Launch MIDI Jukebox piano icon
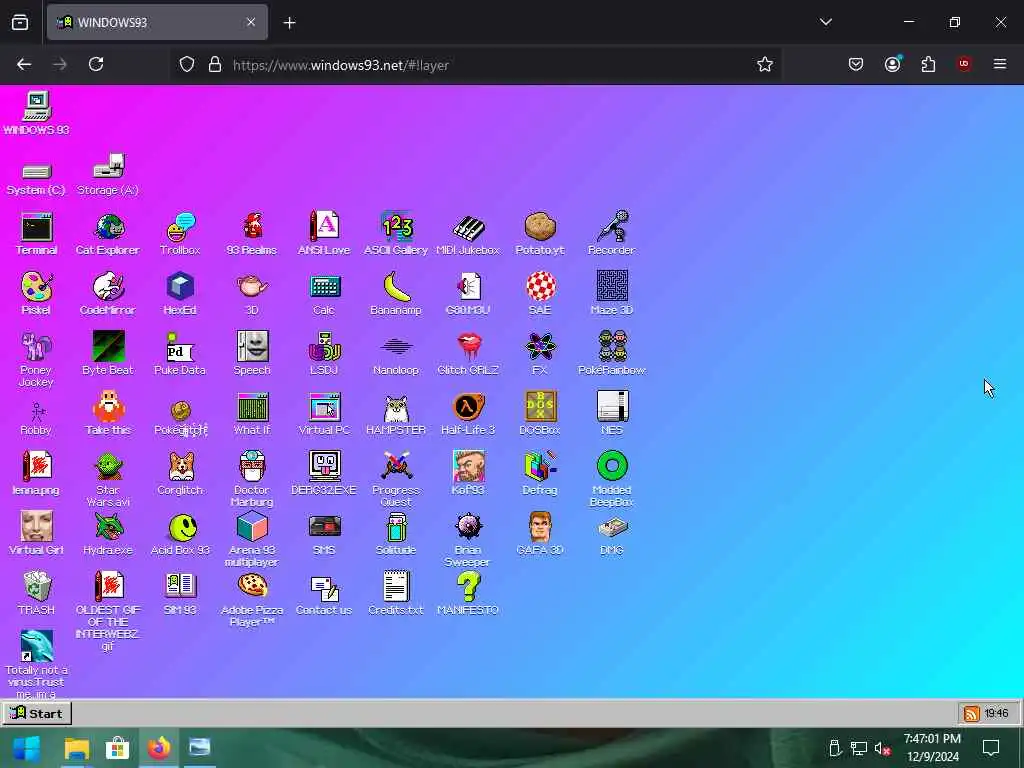1024x768 pixels. coord(468,227)
